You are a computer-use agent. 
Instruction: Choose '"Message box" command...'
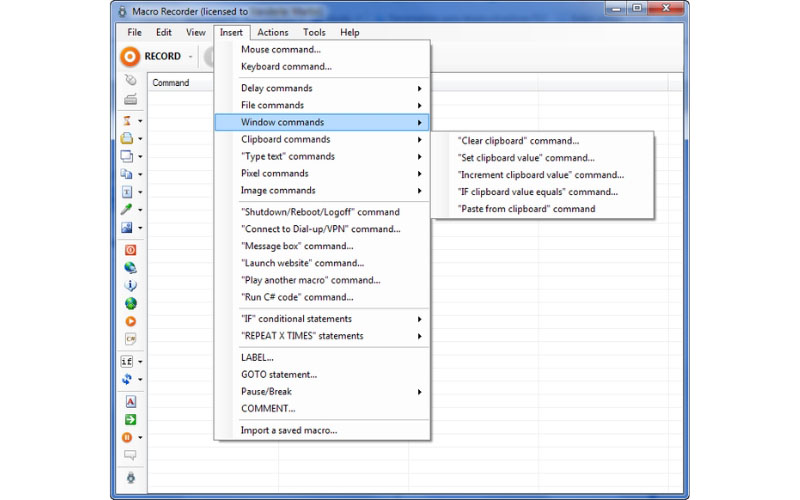(x=322, y=246)
